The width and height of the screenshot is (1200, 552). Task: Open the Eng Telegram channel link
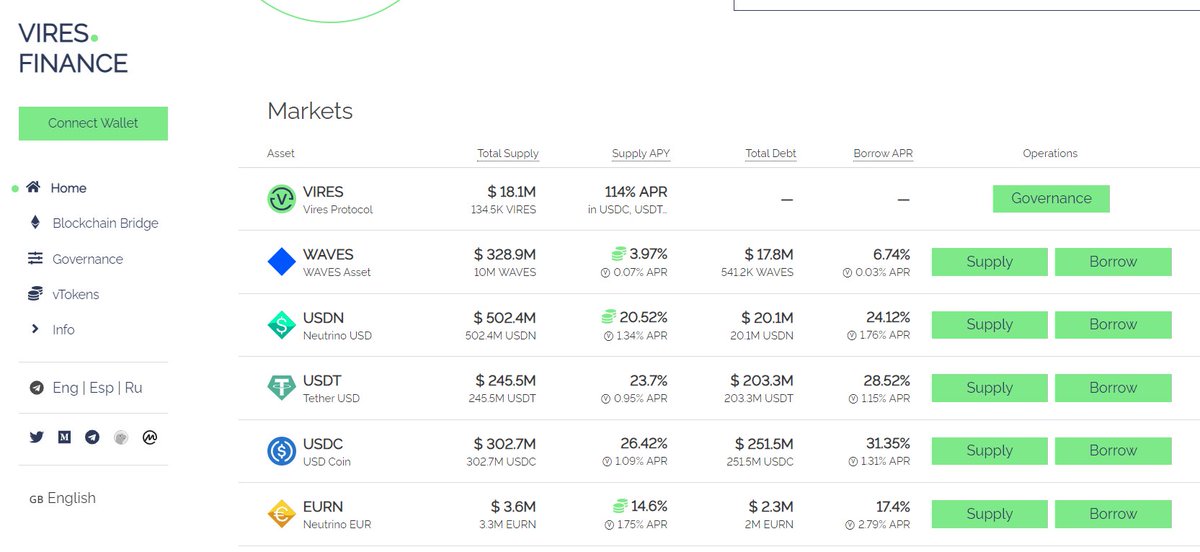click(x=65, y=388)
